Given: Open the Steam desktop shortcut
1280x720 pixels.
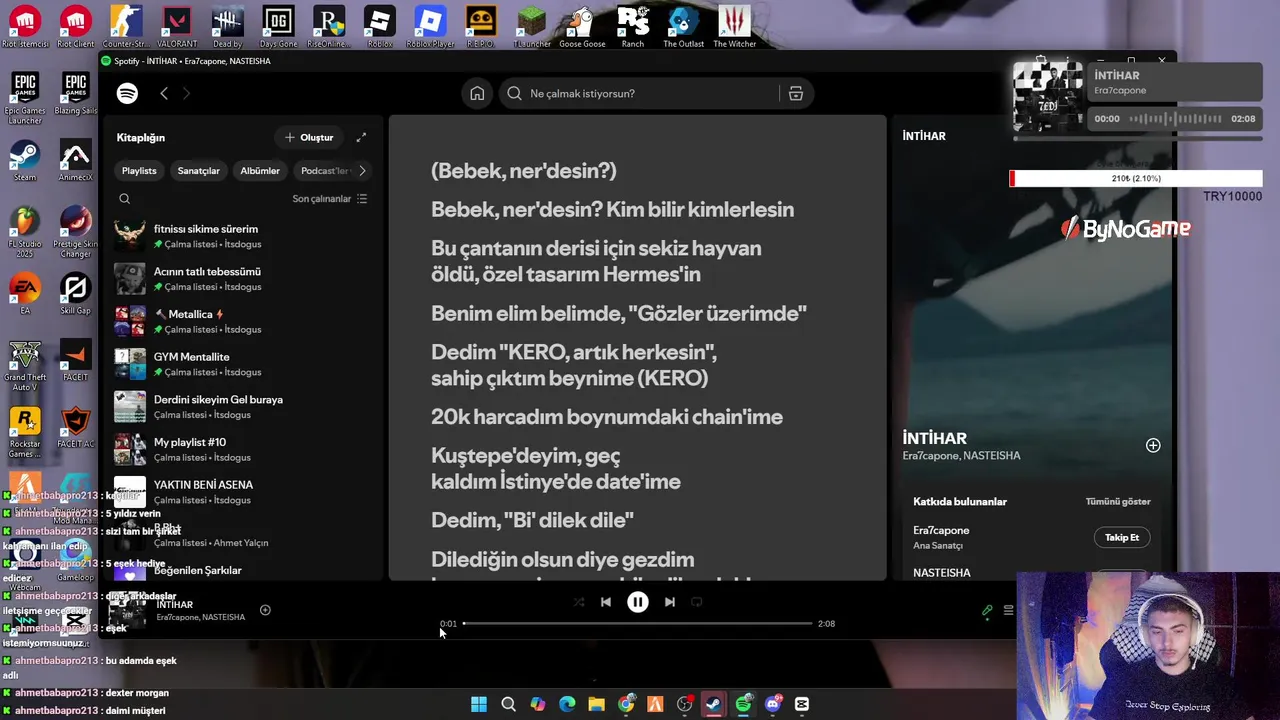Looking at the screenshot, I should tap(25, 161).
